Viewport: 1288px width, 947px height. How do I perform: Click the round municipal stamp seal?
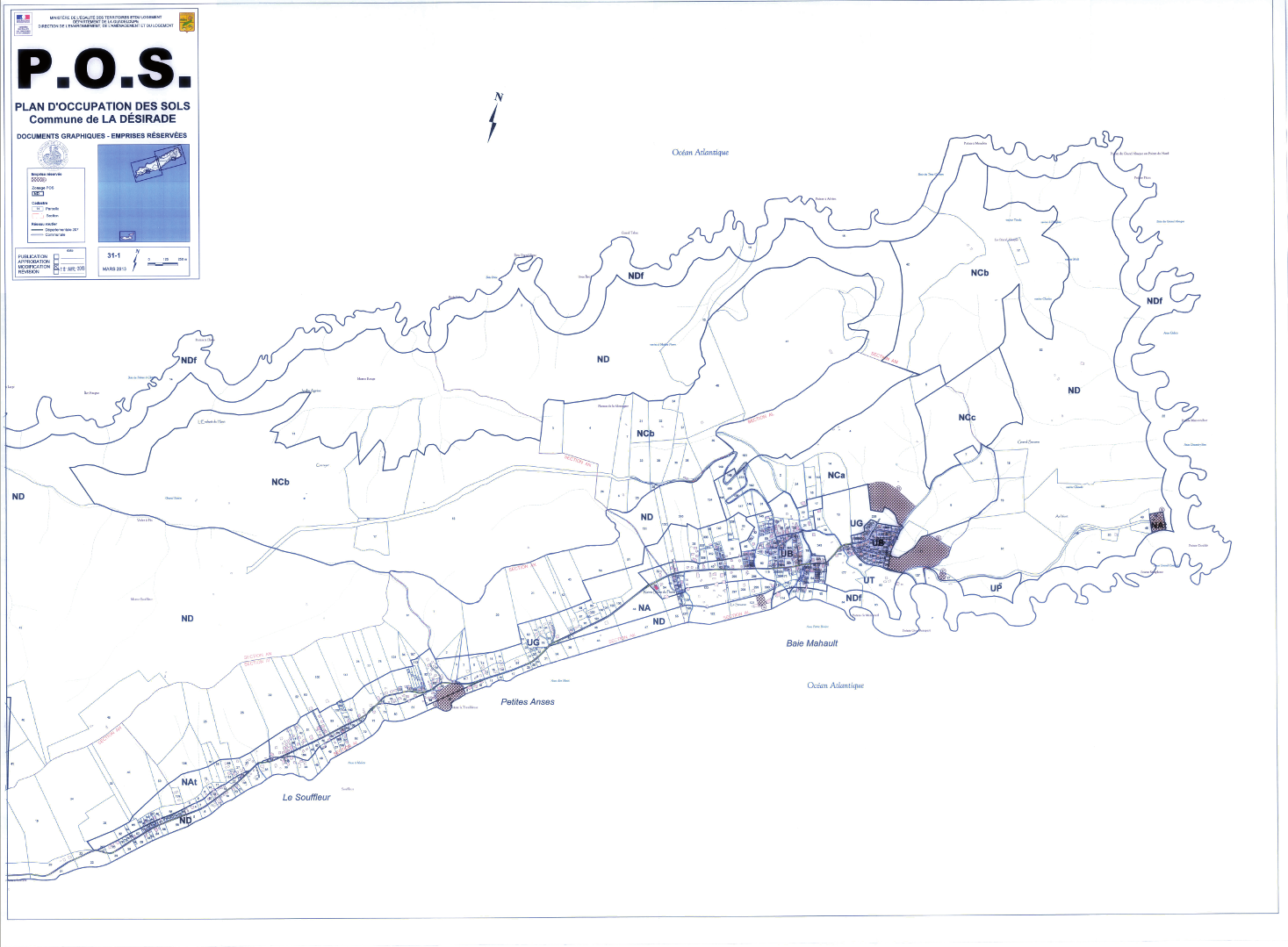click(x=54, y=155)
